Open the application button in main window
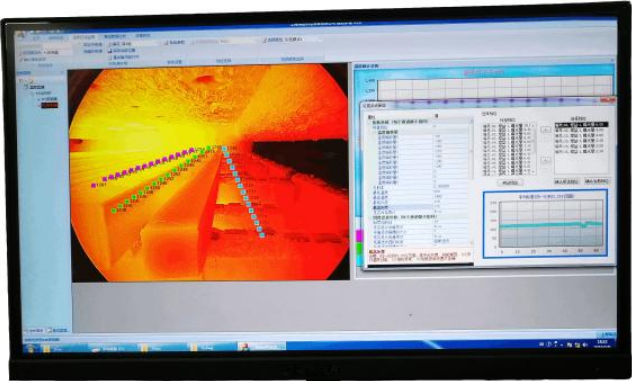Screen dimensions: 632x381 (x=21, y=36)
